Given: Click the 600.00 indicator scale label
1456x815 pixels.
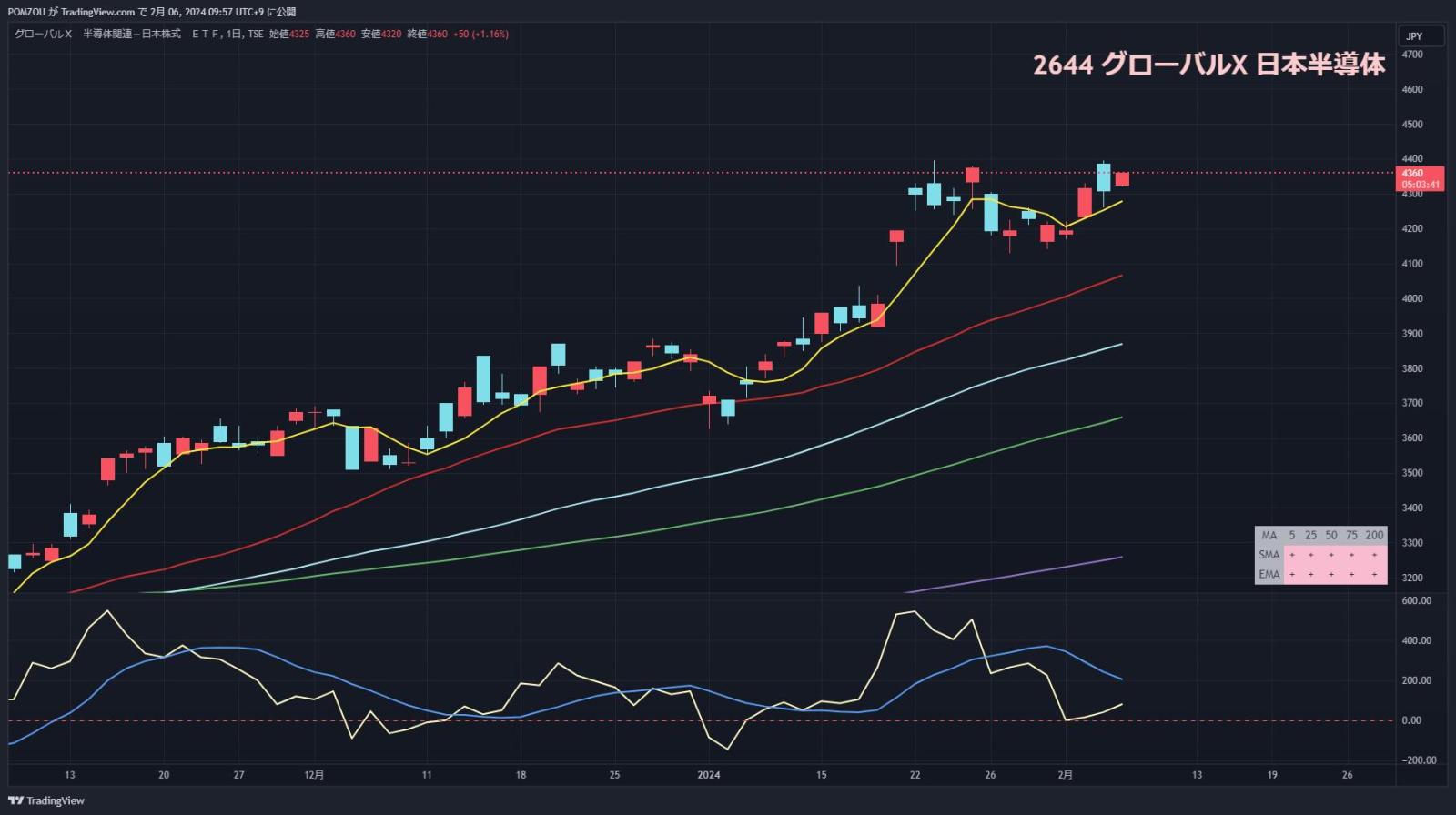Looking at the screenshot, I should pos(1417,601).
